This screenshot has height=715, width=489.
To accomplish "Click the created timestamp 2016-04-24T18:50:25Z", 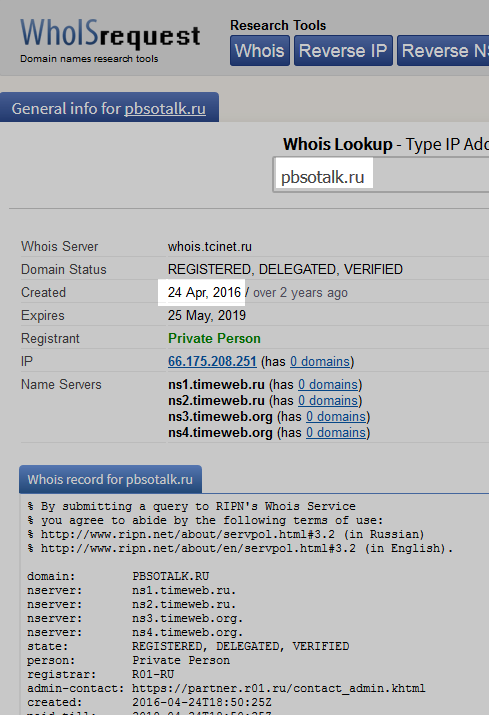I will 202,702.
